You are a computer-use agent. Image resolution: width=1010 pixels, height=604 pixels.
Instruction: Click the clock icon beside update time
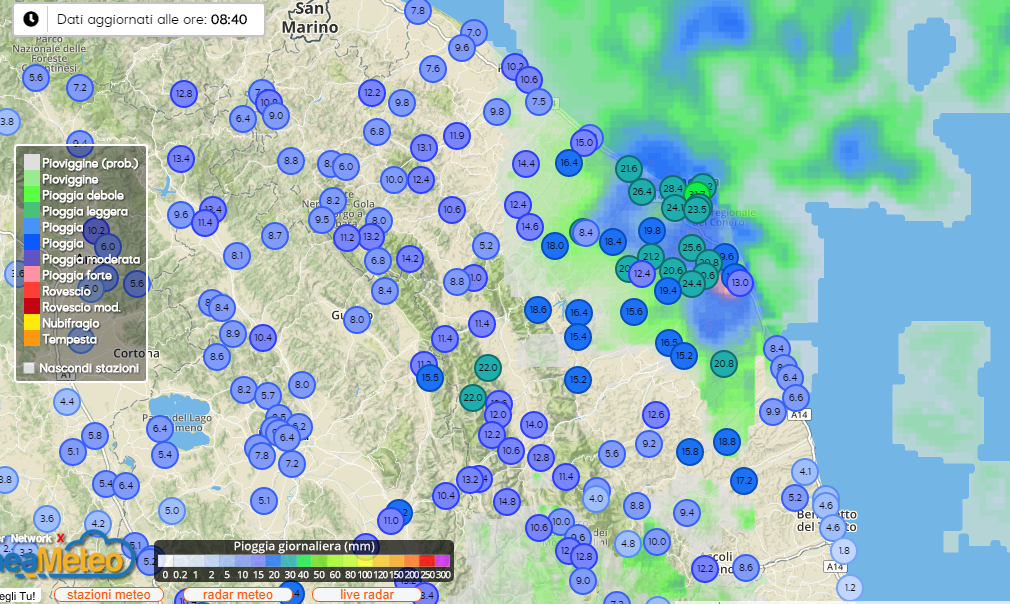pos(31,19)
